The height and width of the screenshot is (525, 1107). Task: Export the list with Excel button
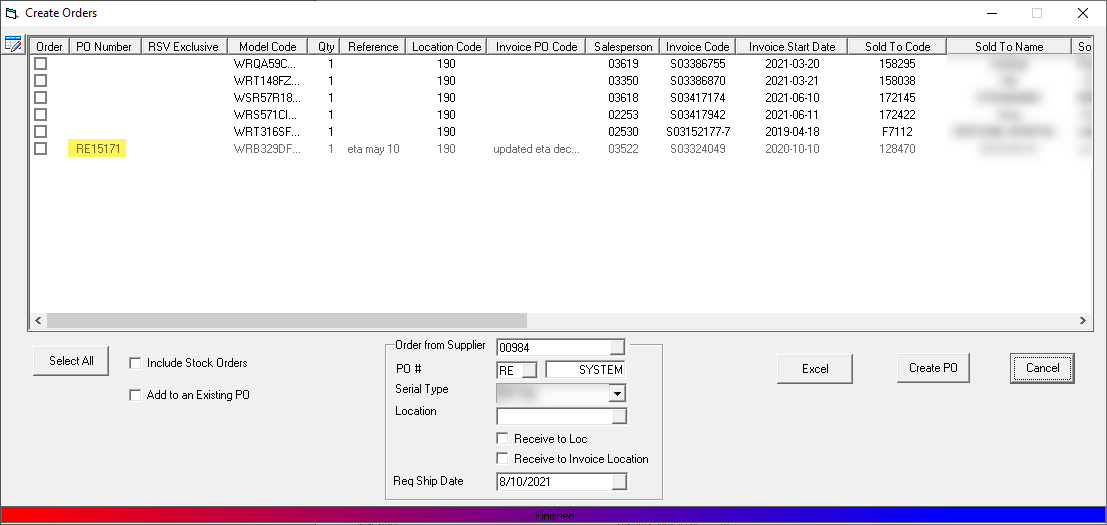coord(815,369)
